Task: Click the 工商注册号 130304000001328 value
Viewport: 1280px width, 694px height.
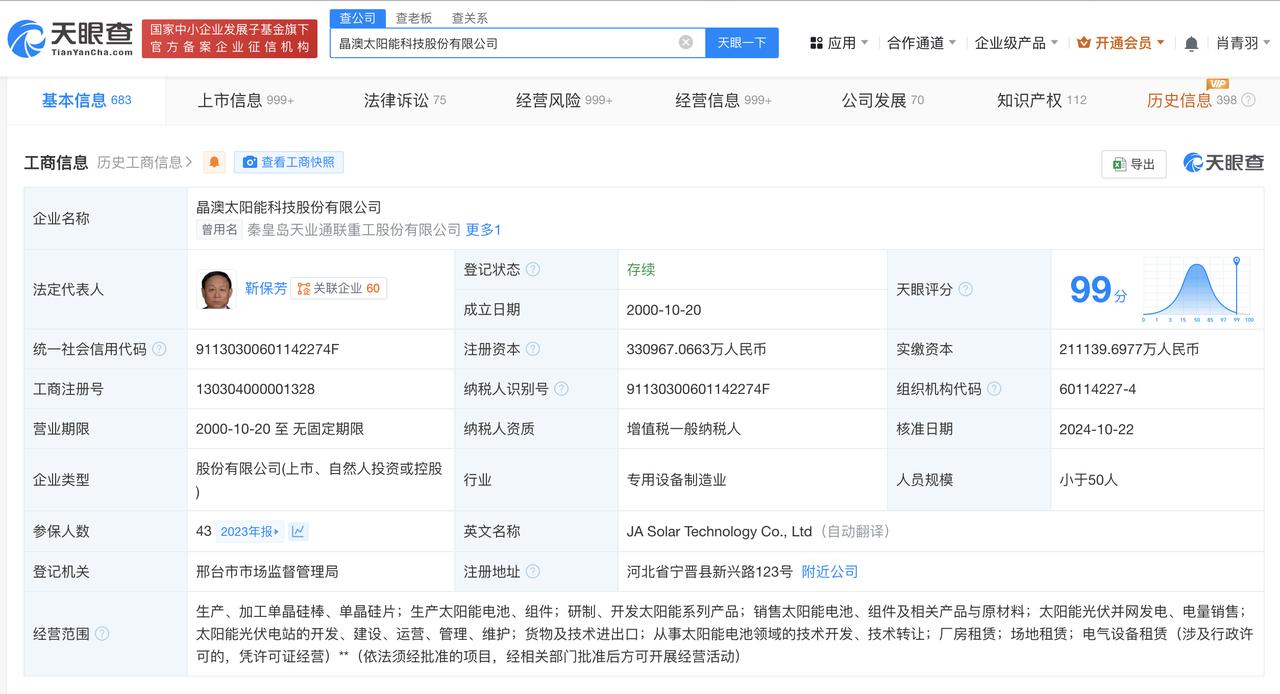Action: click(x=255, y=389)
